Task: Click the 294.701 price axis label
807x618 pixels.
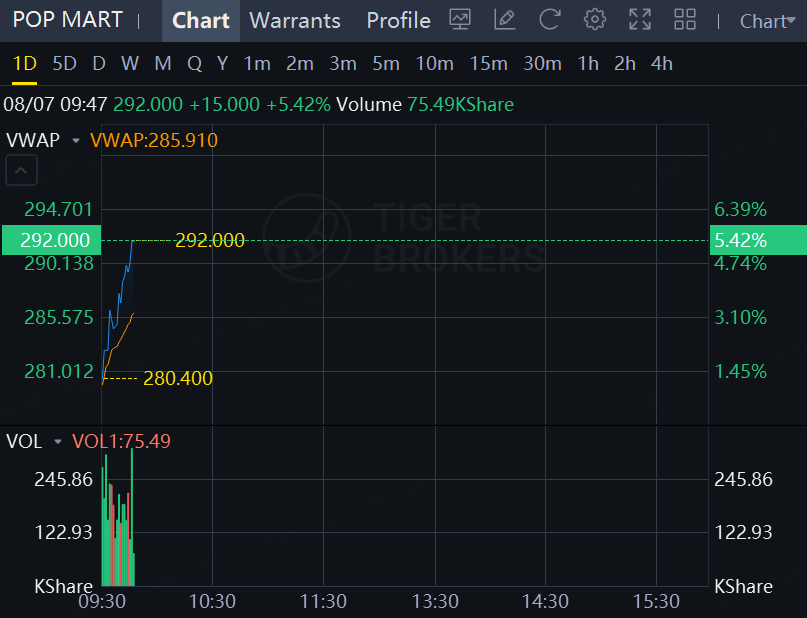Action: coord(59,210)
